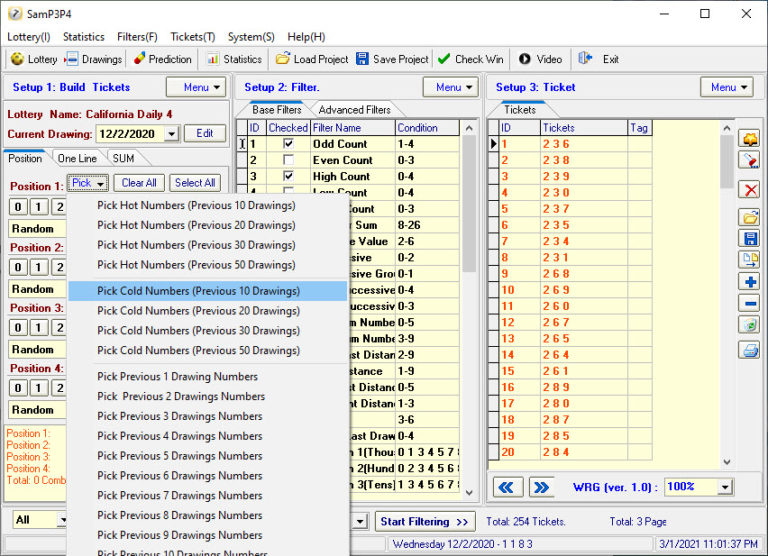Viewport: 768px width, 556px height.
Task: Open dropdown arrow left of Start Filtering
Action: [x=360, y=521]
